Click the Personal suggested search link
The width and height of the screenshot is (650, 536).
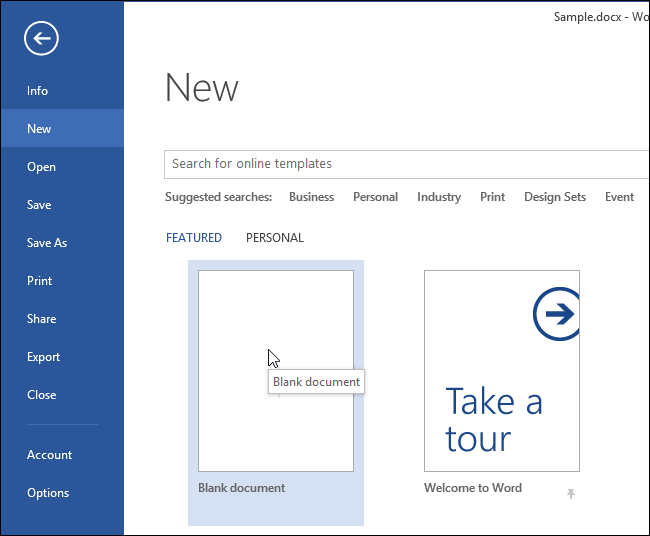[x=375, y=197]
